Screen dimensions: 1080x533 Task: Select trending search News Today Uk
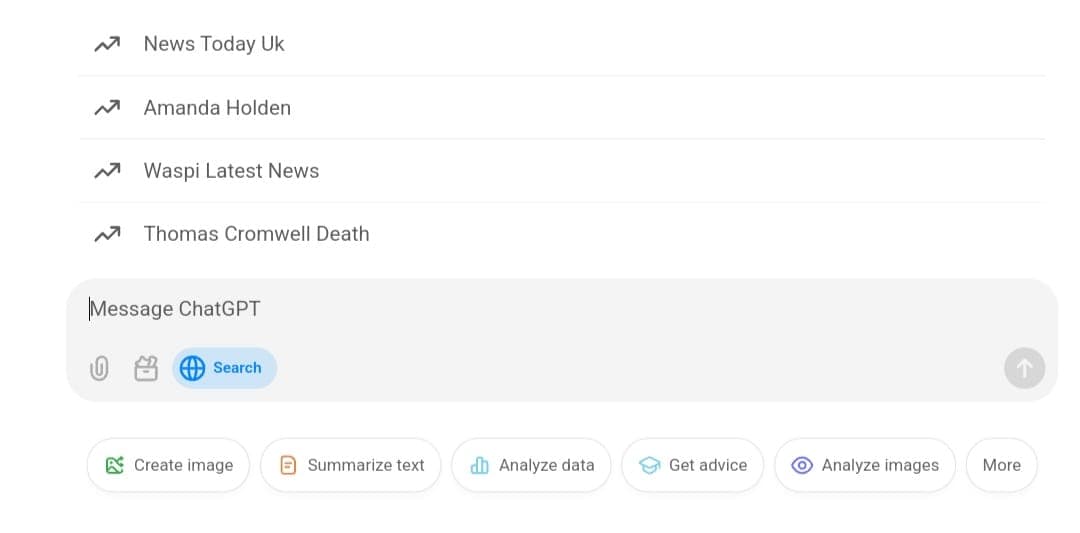[x=214, y=44]
